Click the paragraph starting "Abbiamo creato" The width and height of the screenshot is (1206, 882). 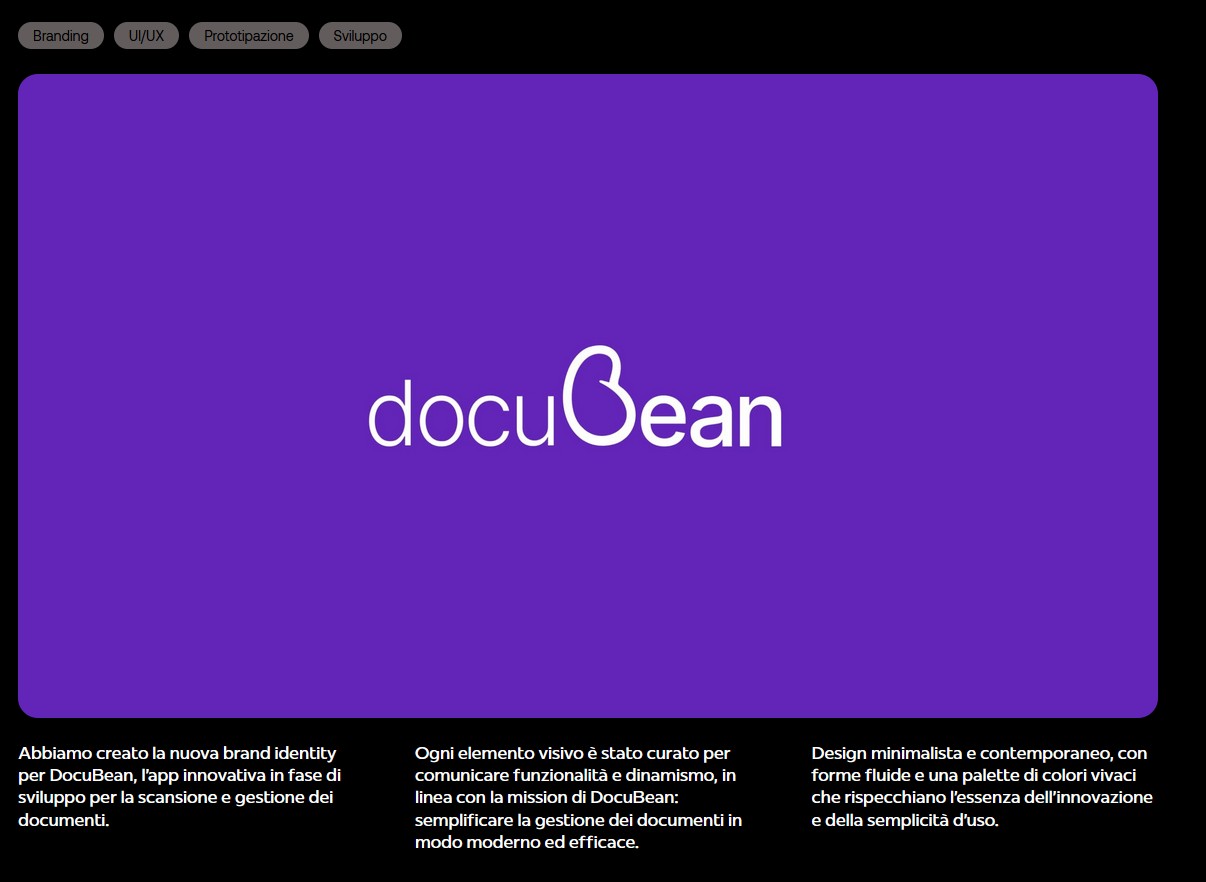pos(180,786)
